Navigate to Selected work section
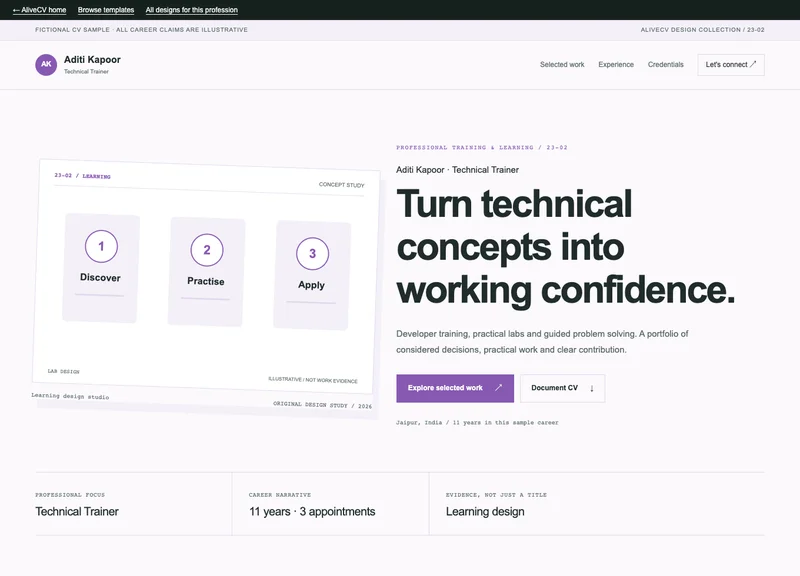The width and height of the screenshot is (800, 576). [x=562, y=65]
